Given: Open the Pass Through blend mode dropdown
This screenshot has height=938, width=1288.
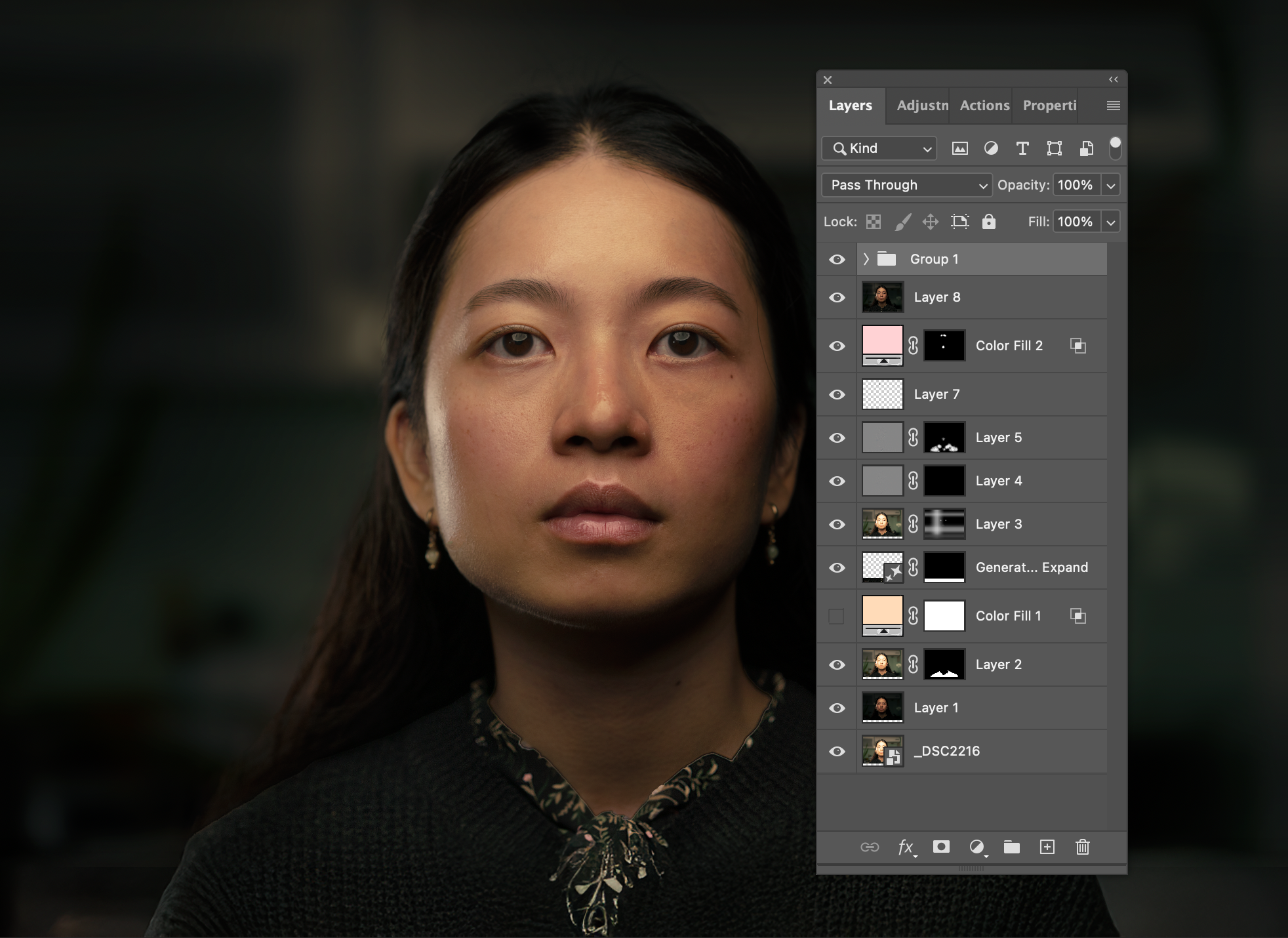Looking at the screenshot, I should pos(906,185).
